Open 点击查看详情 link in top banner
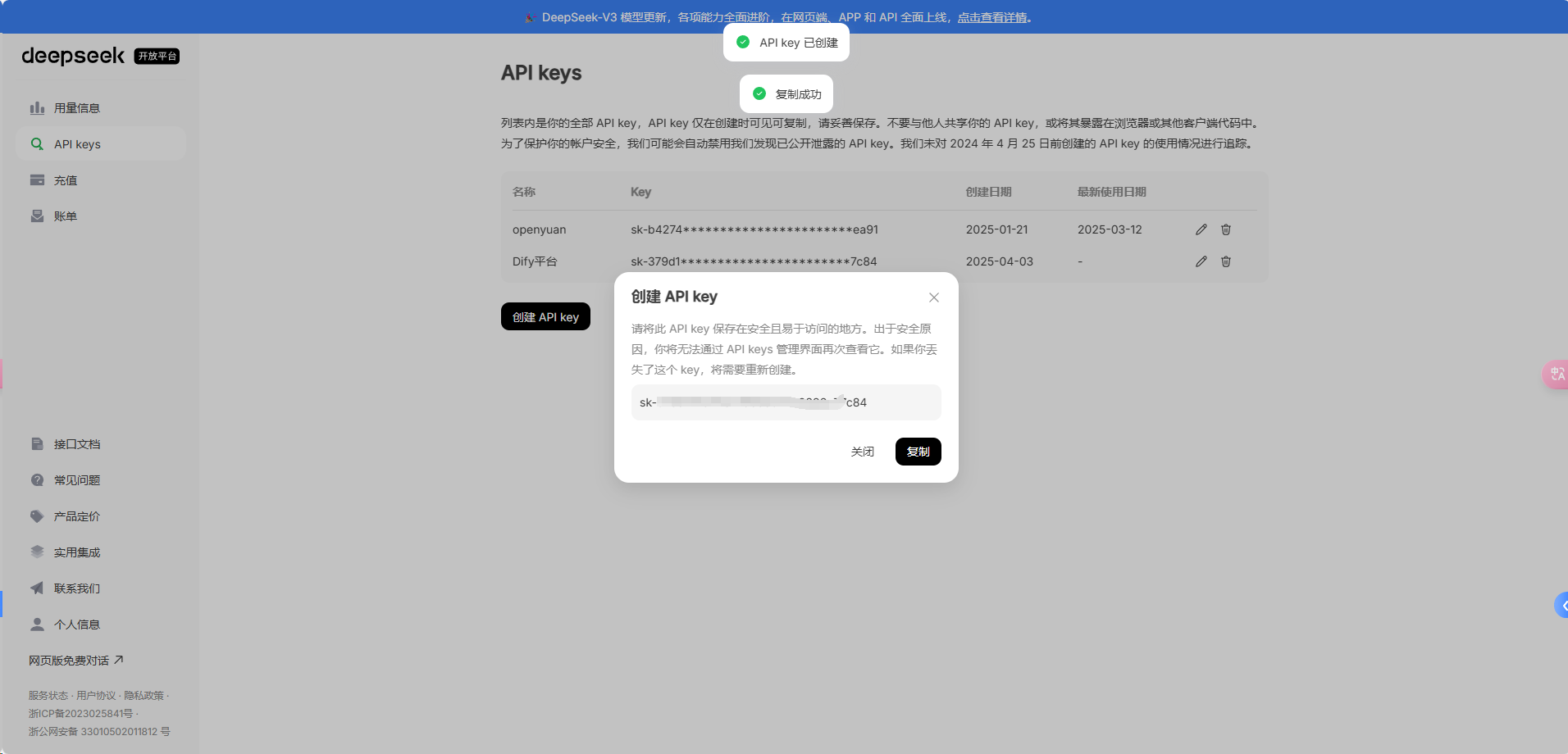Image resolution: width=1568 pixels, height=754 pixels. [x=992, y=17]
